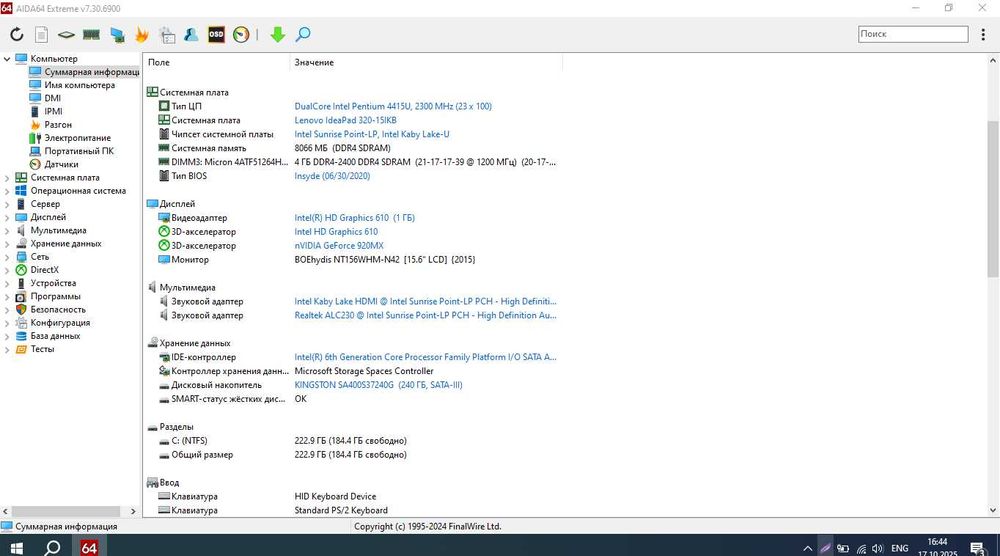
Task: Click the down arrow of details scrollbar
Action: (x=993, y=510)
